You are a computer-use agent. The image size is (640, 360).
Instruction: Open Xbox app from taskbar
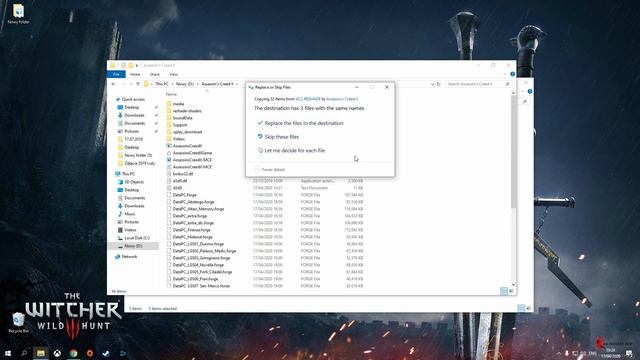(57, 353)
